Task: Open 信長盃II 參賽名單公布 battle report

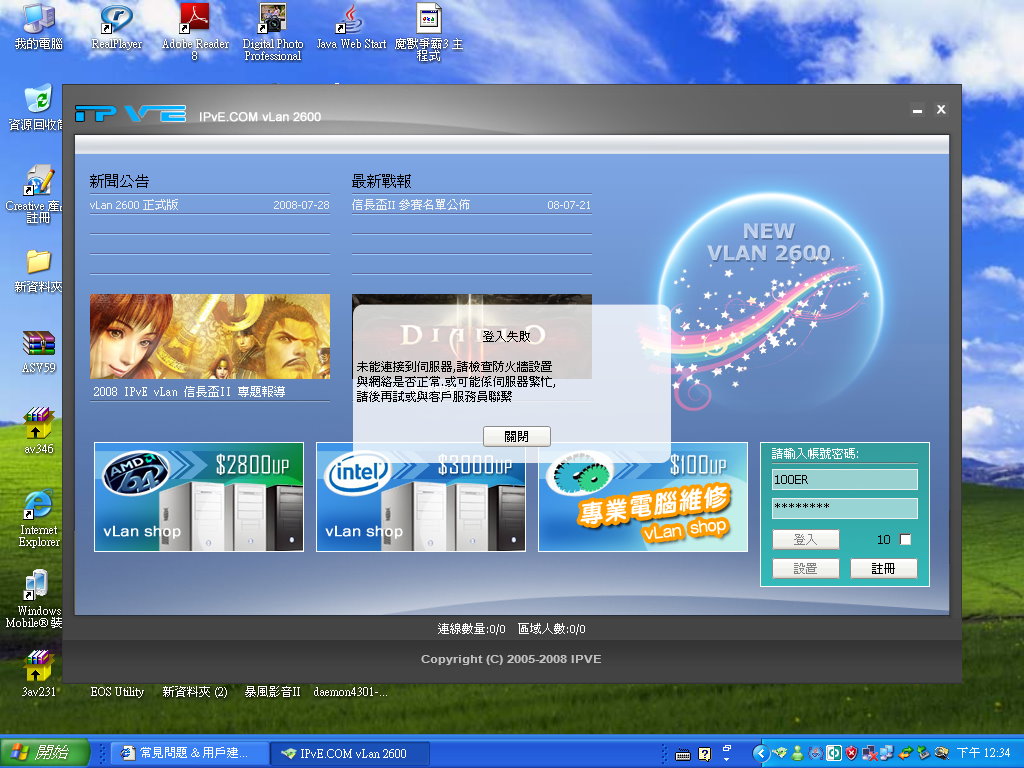Action: 411,205
